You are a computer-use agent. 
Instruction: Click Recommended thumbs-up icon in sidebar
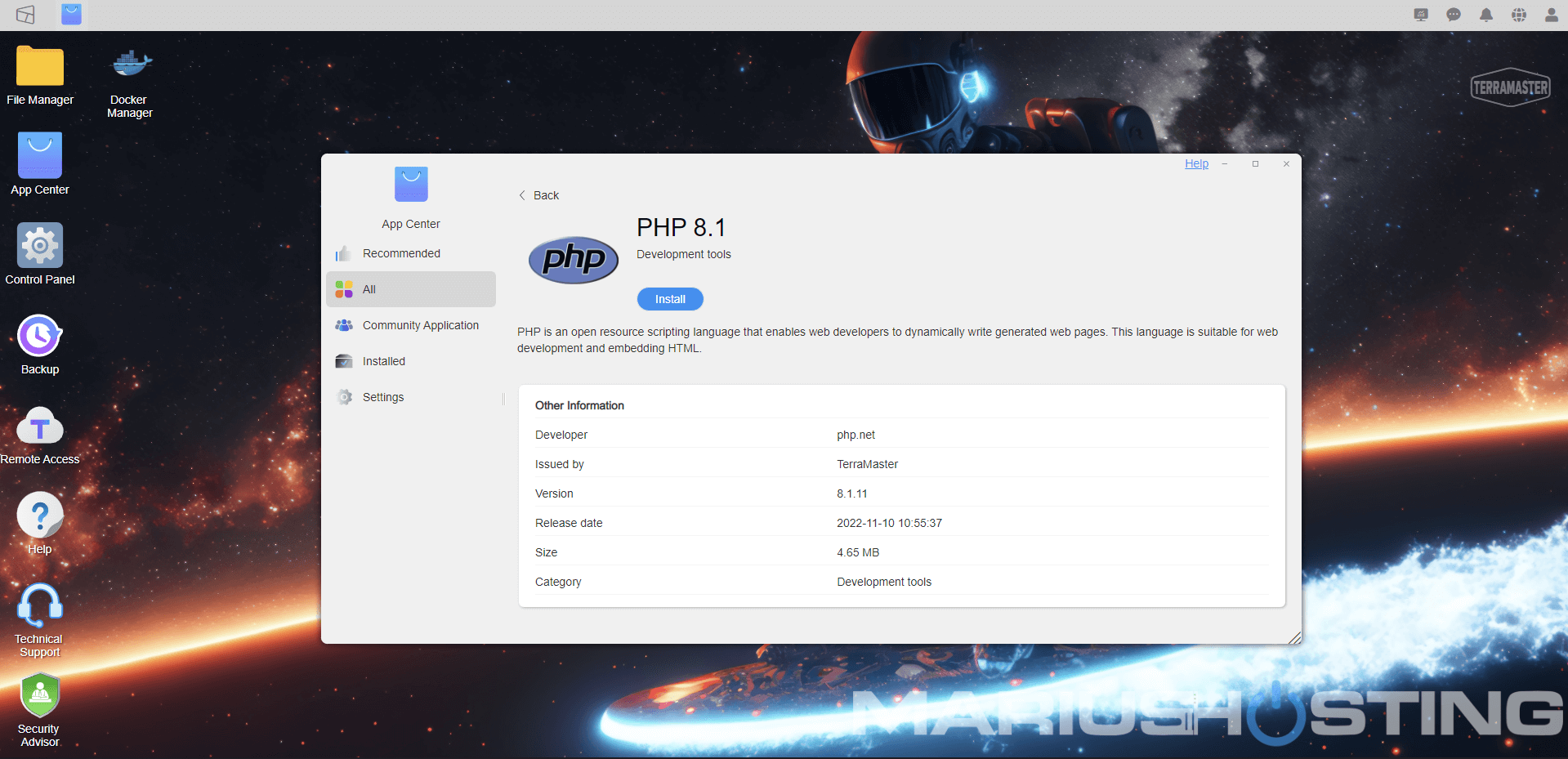point(344,253)
